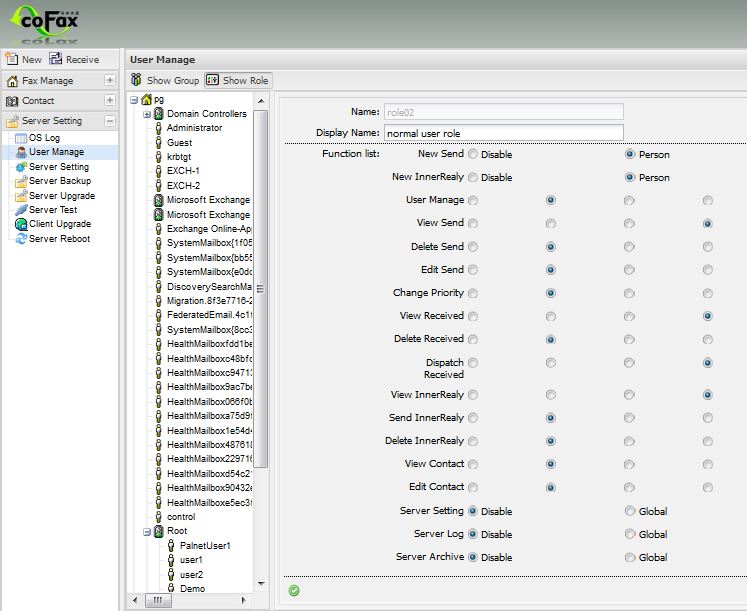
Task: Click the Receive fax icon
Action: (56, 59)
